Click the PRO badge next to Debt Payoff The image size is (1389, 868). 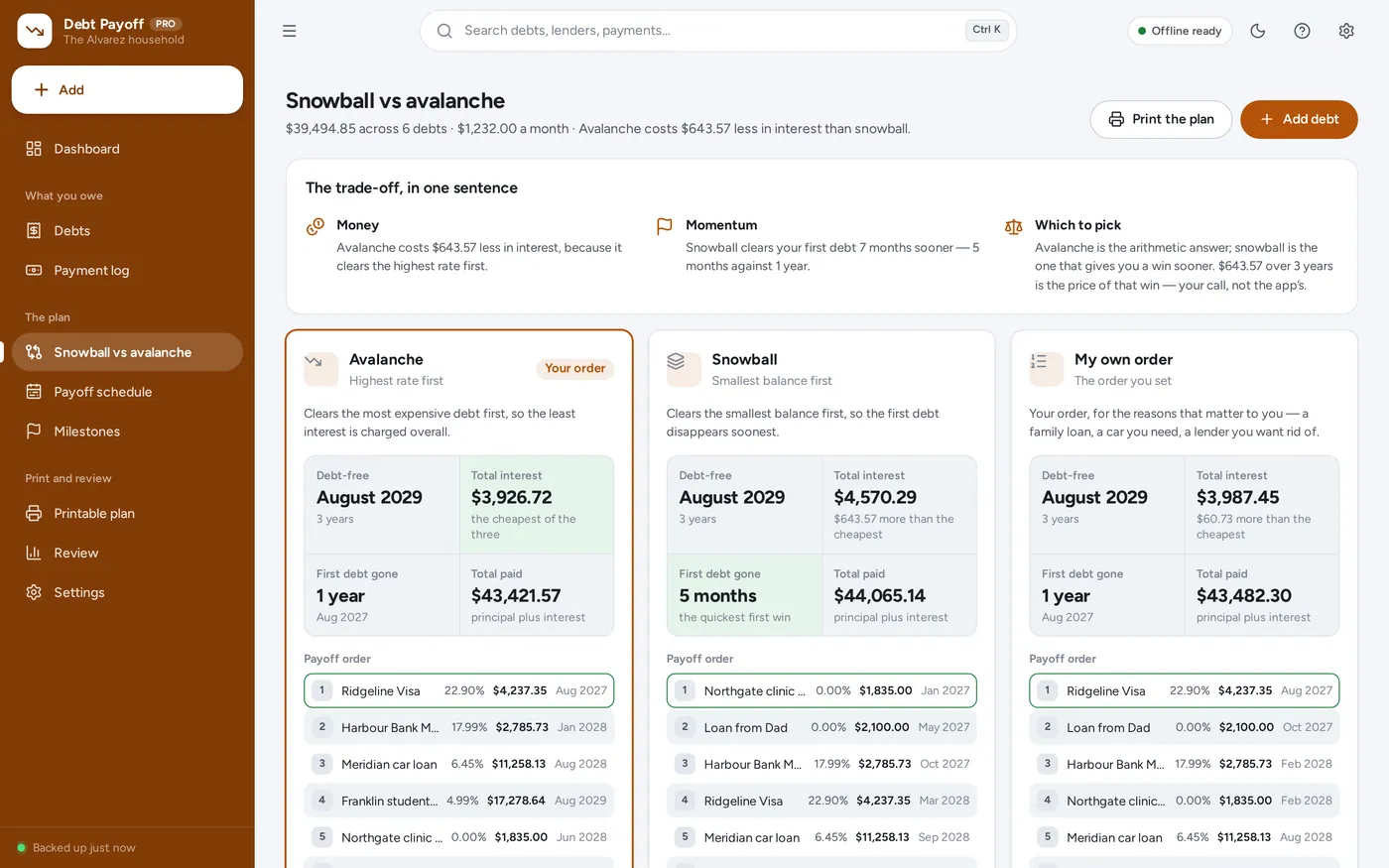click(x=166, y=24)
